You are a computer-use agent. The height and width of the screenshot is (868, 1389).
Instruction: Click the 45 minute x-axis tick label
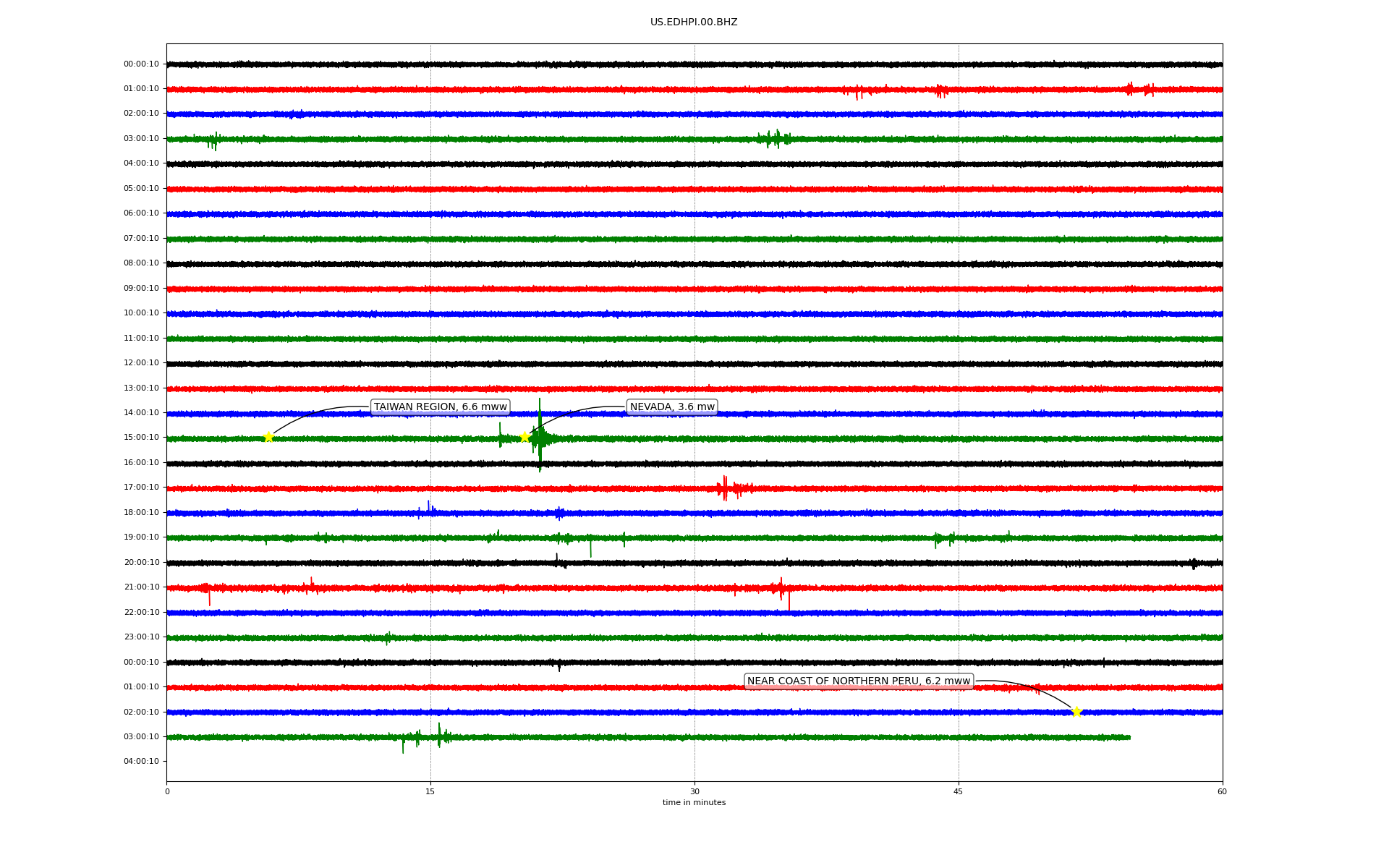click(959, 791)
